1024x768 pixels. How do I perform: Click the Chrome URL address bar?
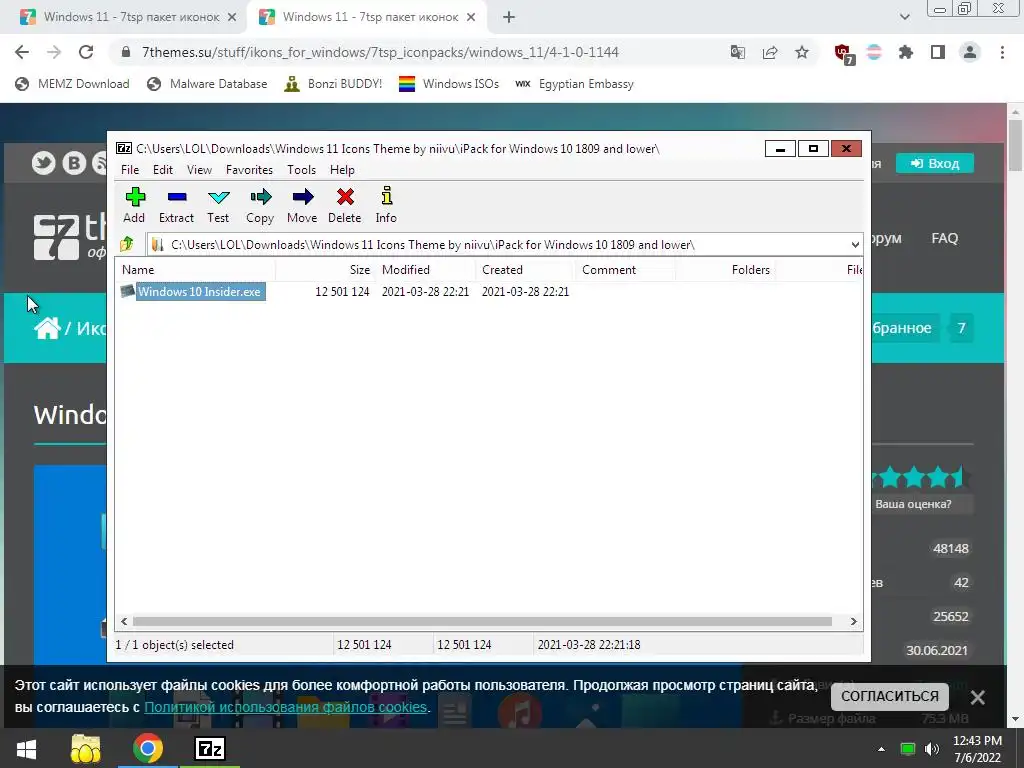[418, 52]
